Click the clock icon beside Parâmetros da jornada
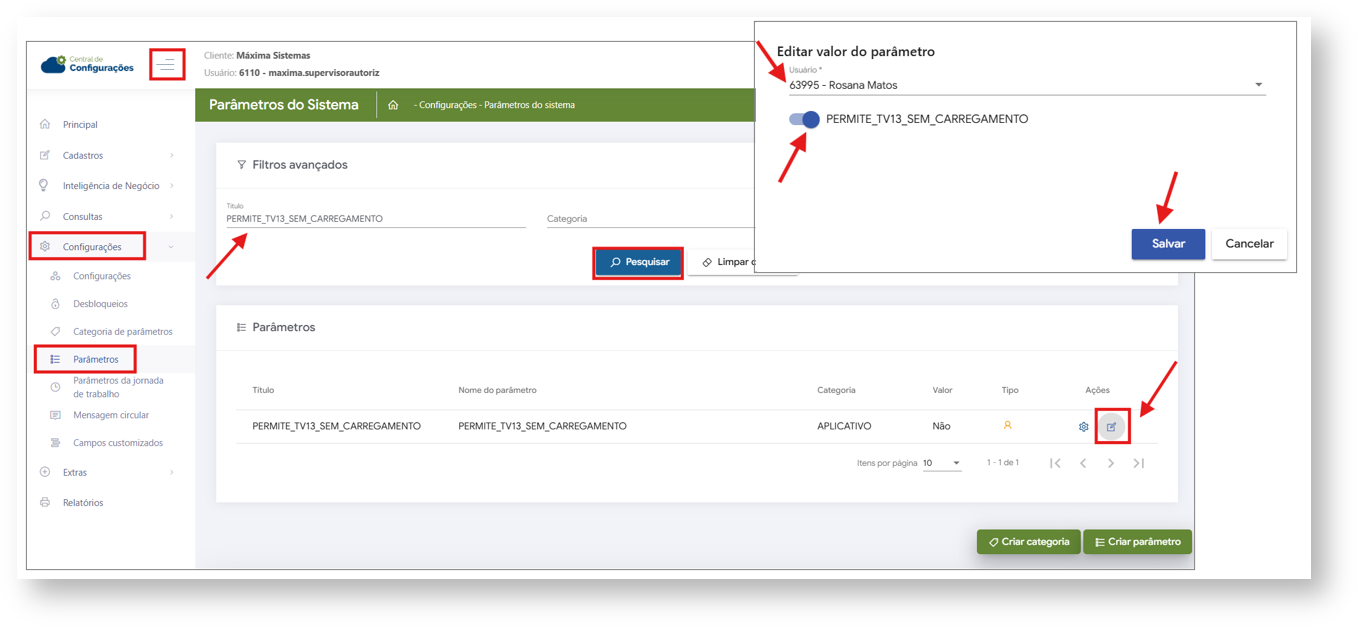This screenshot has width=1359, height=627. point(55,387)
